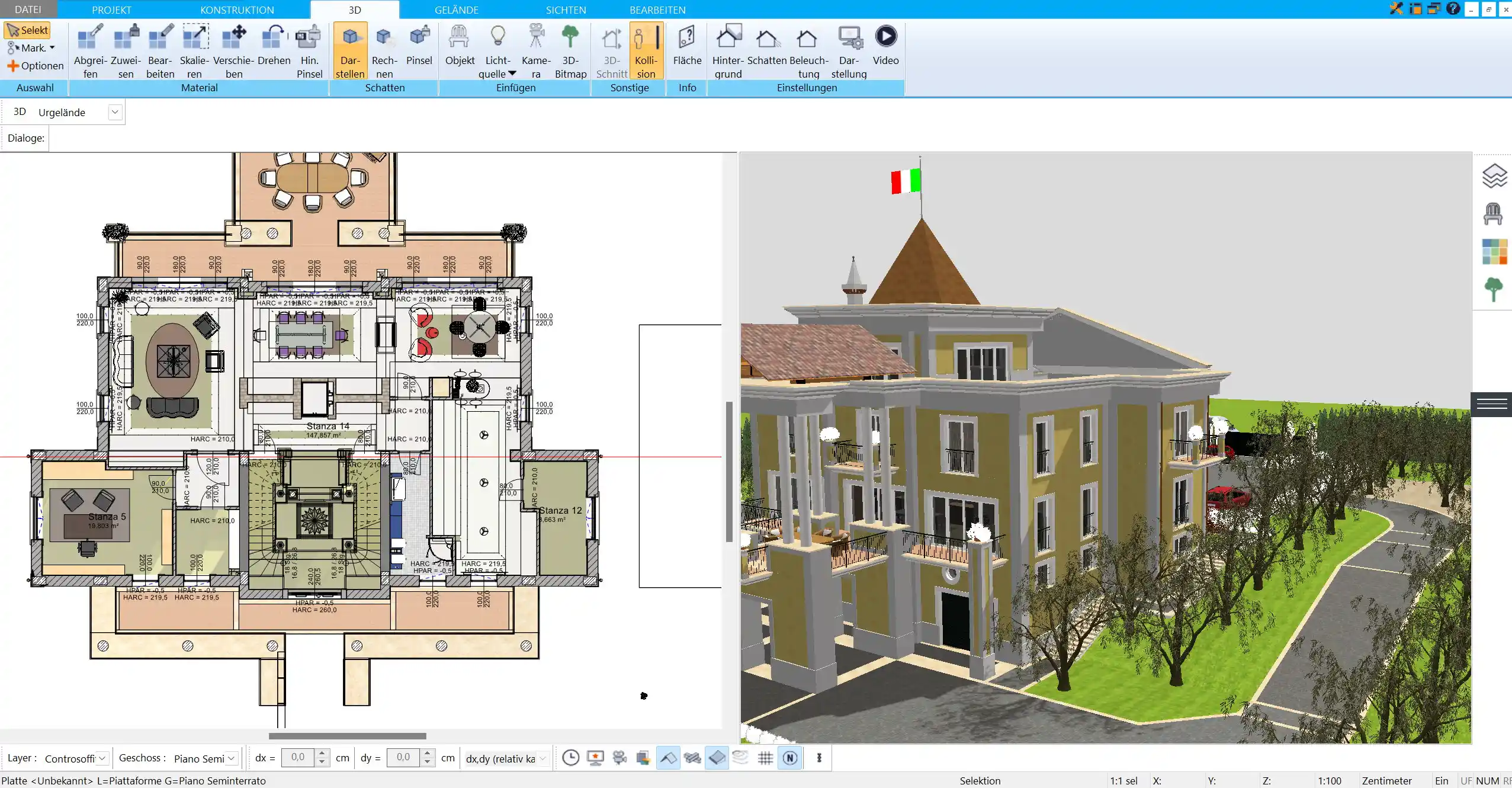Click the GELÄNDE menu tab

tap(456, 9)
